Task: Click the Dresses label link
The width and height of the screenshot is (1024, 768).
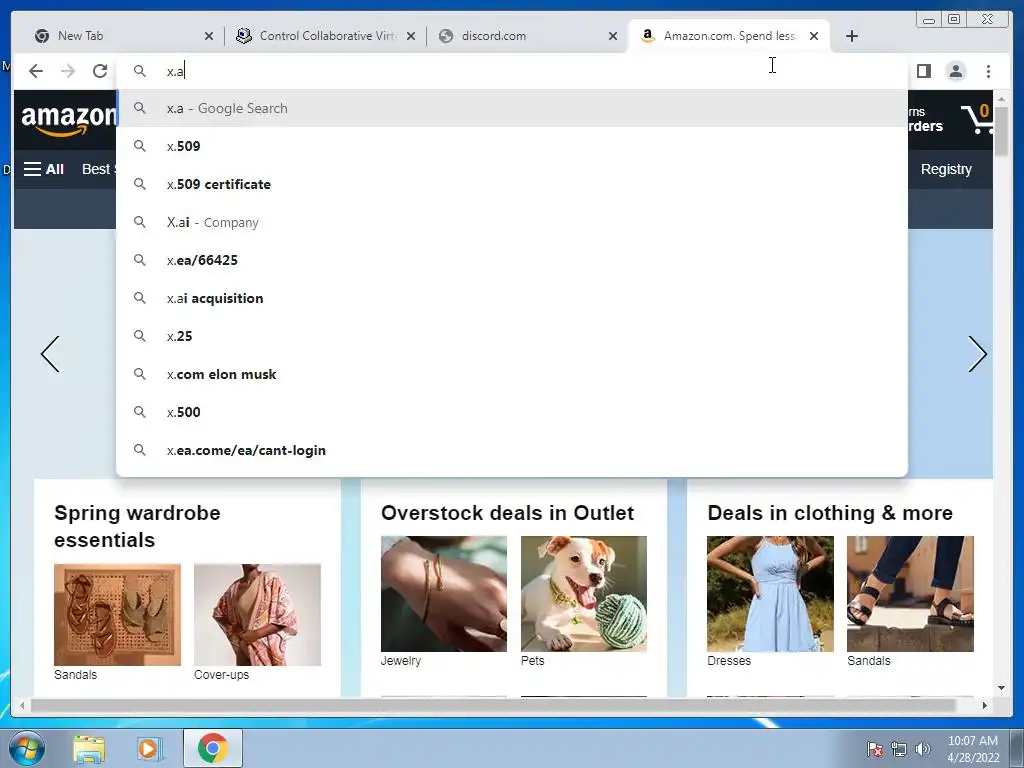Action: [729, 660]
